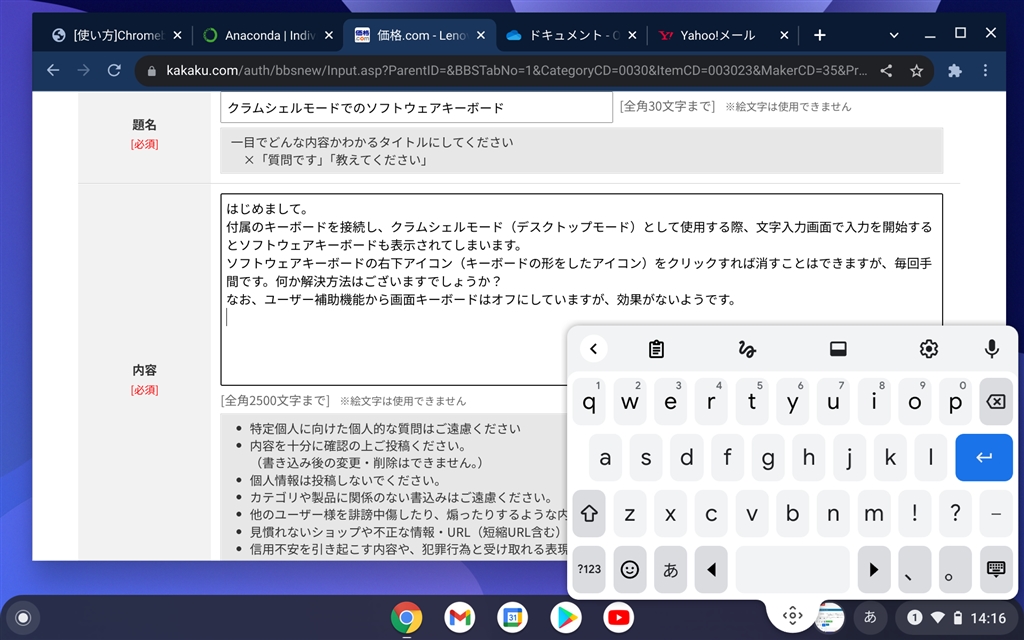This screenshot has height=640, width=1024.
Task: Collapse the keyboard toolbar with back chevron
Action: (x=594, y=349)
